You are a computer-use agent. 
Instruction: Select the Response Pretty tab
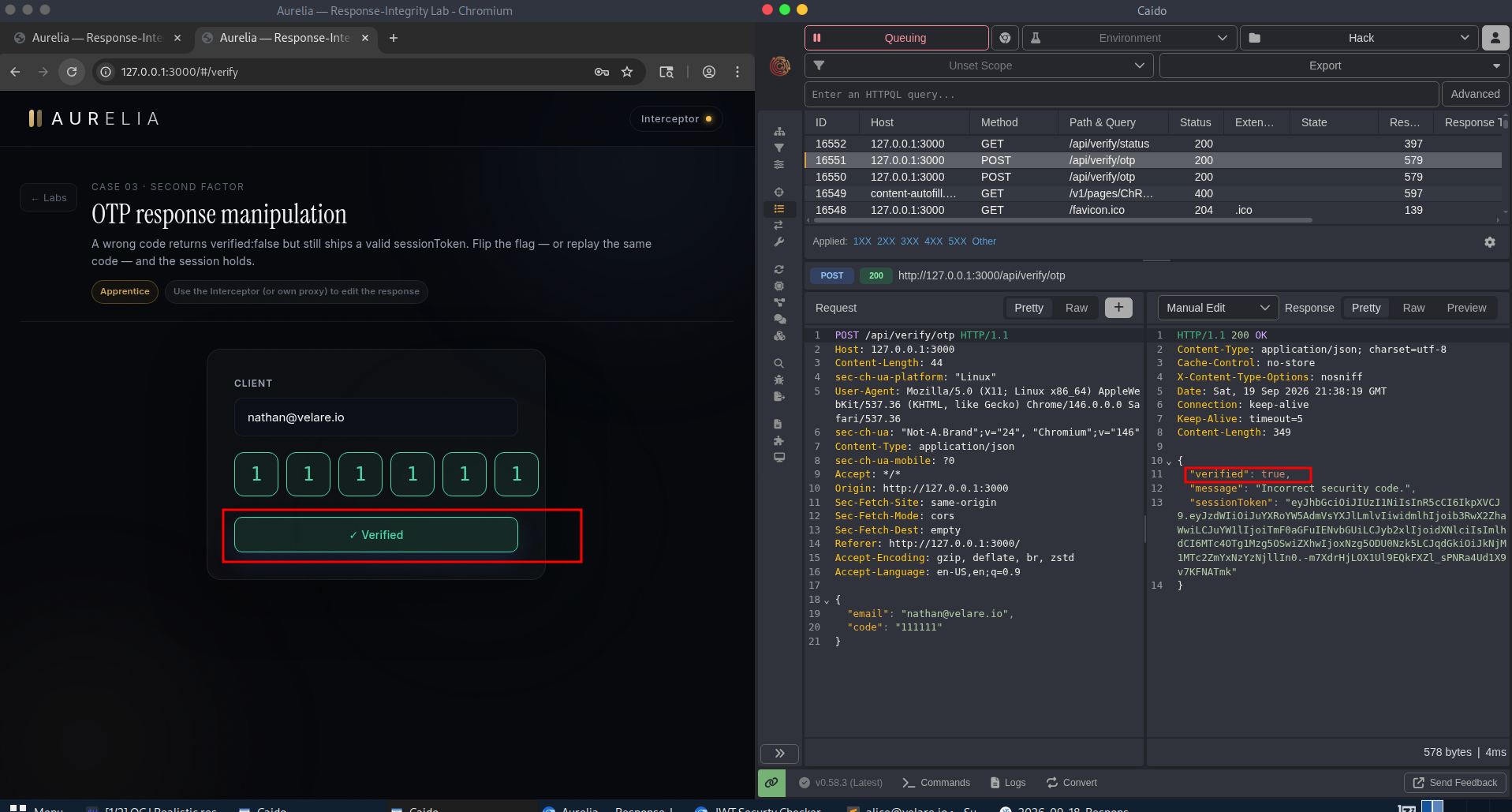point(1366,308)
